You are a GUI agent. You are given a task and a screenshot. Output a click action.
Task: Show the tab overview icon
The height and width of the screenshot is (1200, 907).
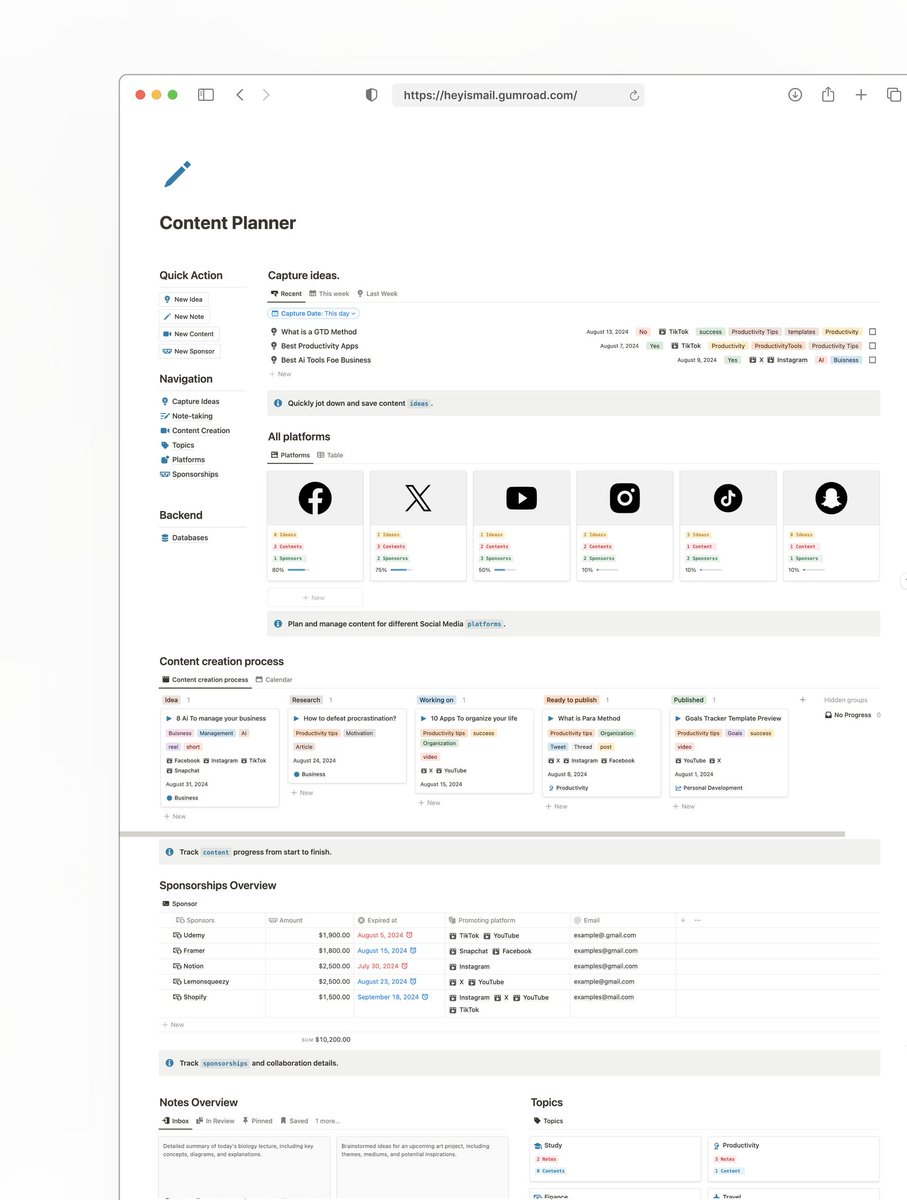point(893,95)
